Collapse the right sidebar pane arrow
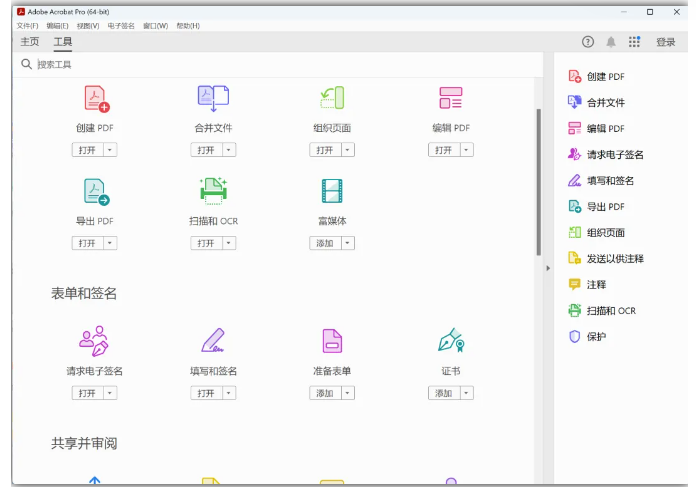 pyautogui.click(x=548, y=268)
